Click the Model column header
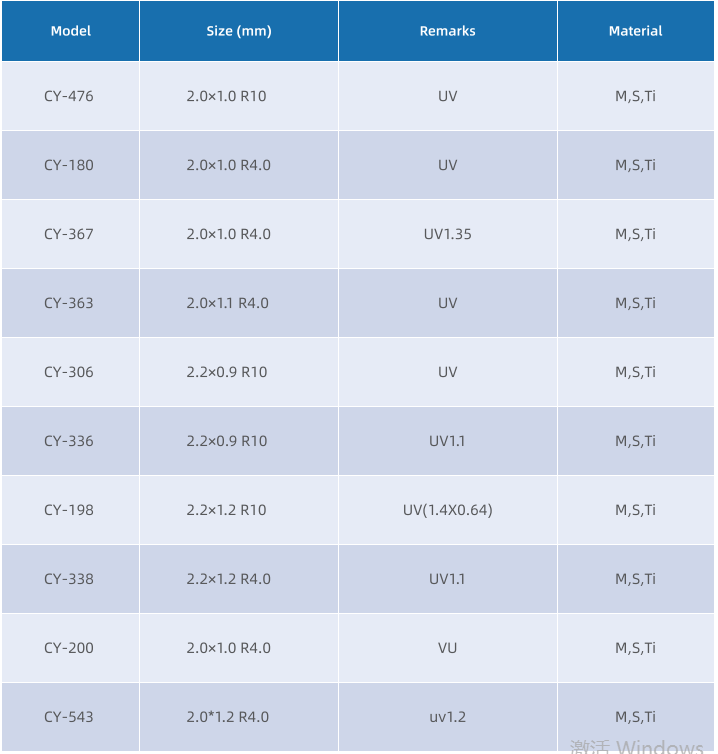Viewport: 718px width, 754px height. point(70,31)
